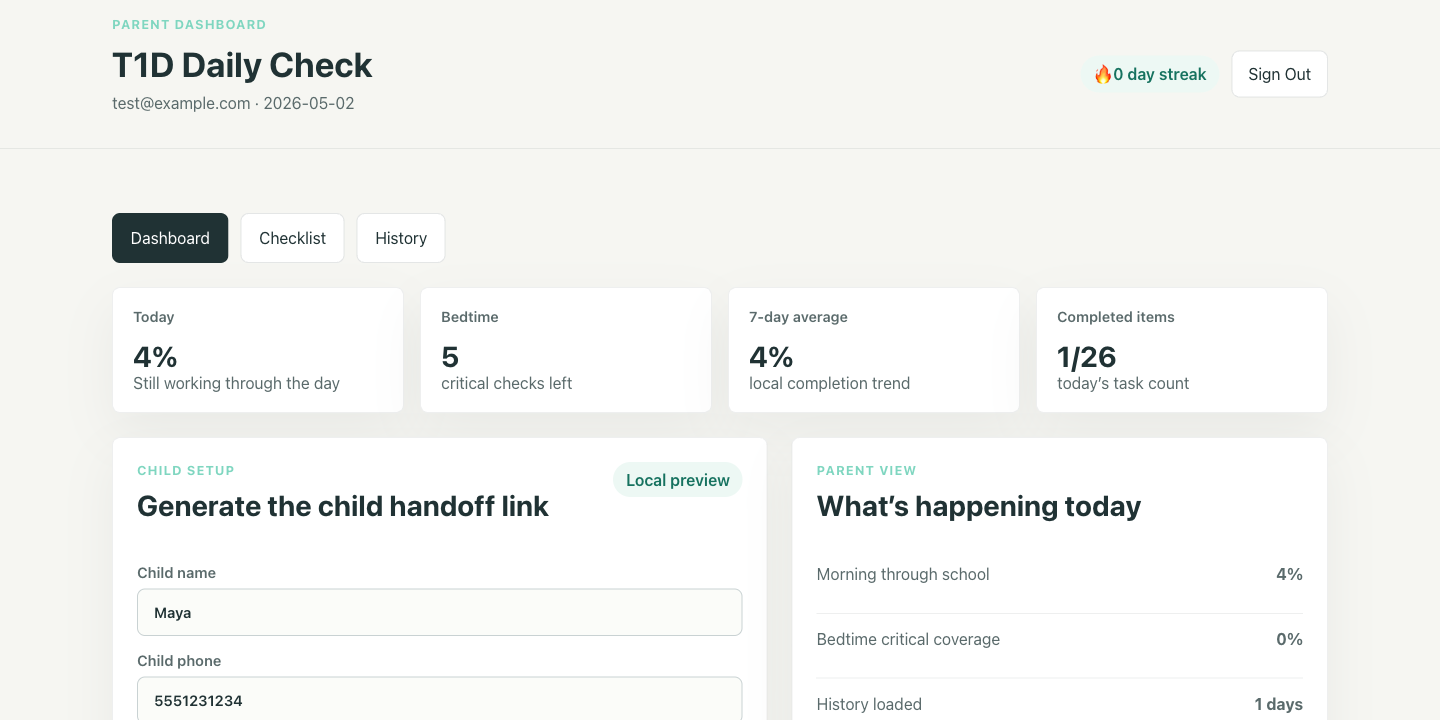Click the Today 4% stat card
1440x720 pixels.
pyautogui.click(x=258, y=350)
